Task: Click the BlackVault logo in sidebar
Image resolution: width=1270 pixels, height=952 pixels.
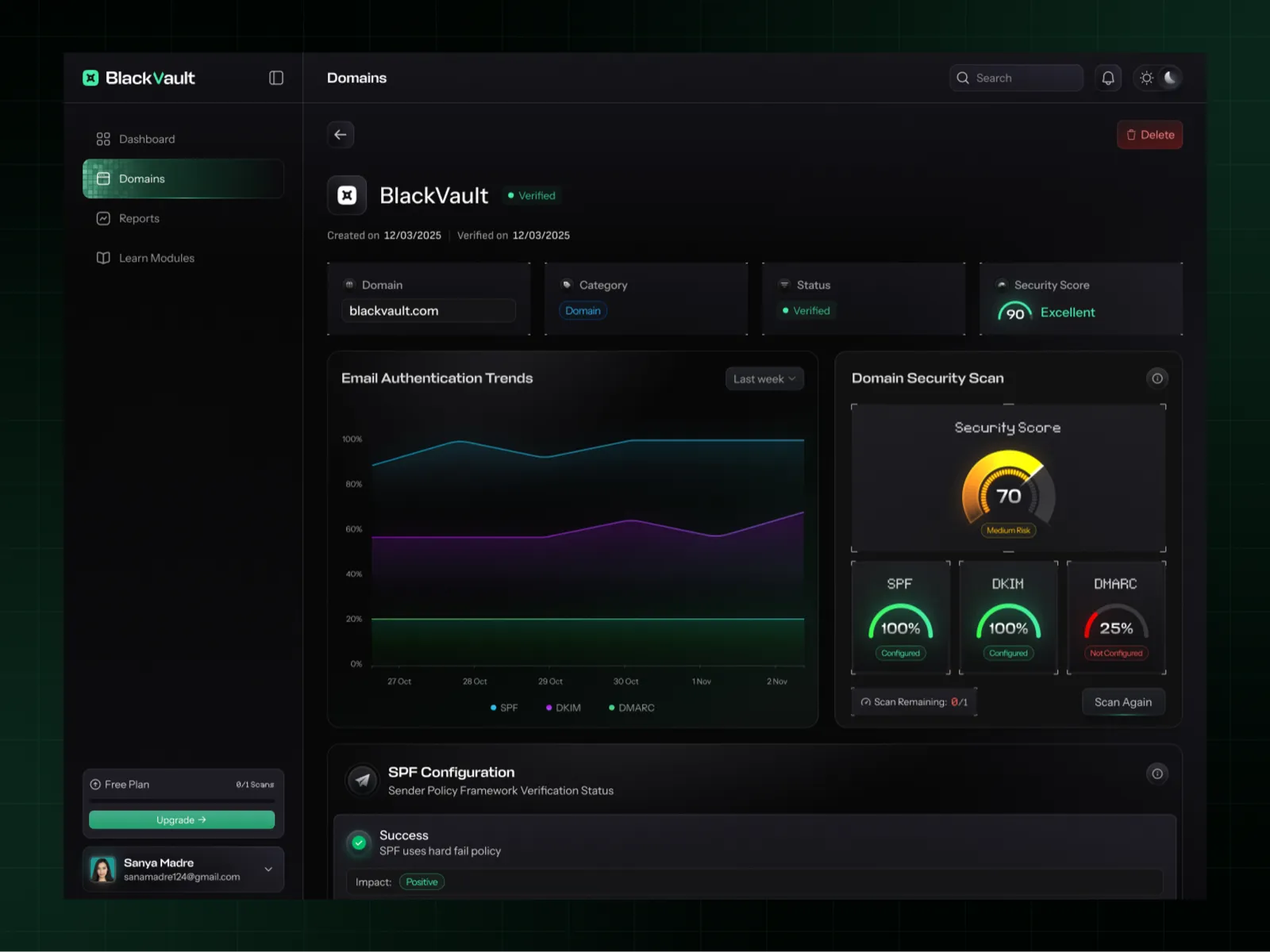Action: pos(139,78)
